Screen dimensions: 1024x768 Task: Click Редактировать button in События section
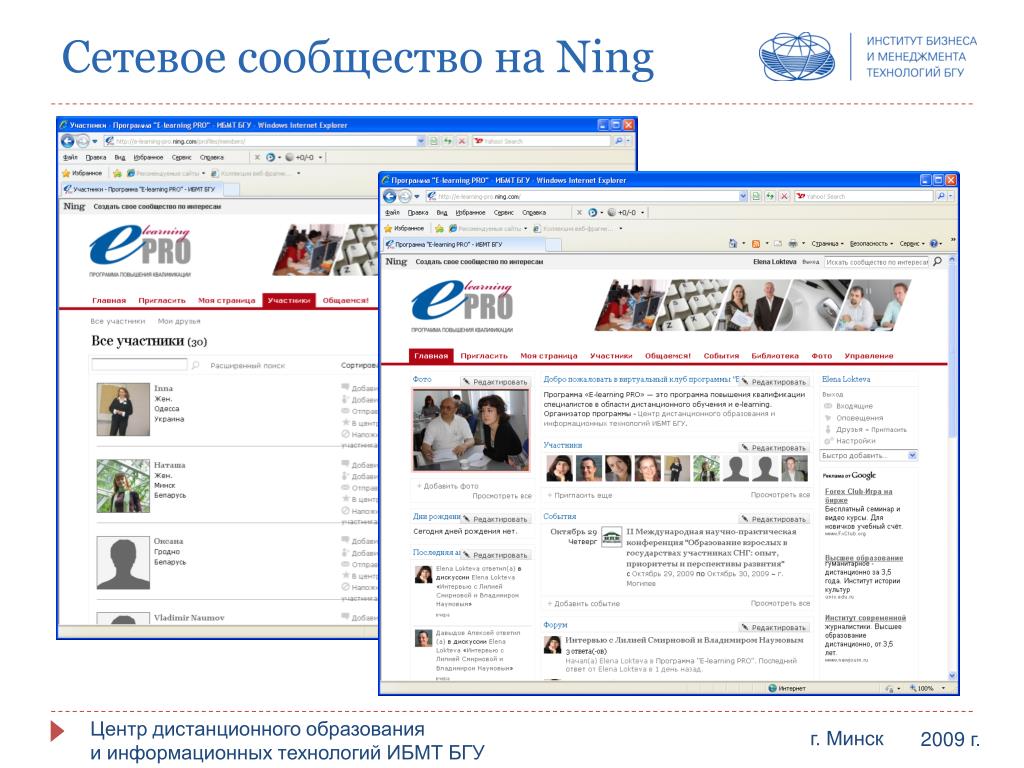click(775, 519)
